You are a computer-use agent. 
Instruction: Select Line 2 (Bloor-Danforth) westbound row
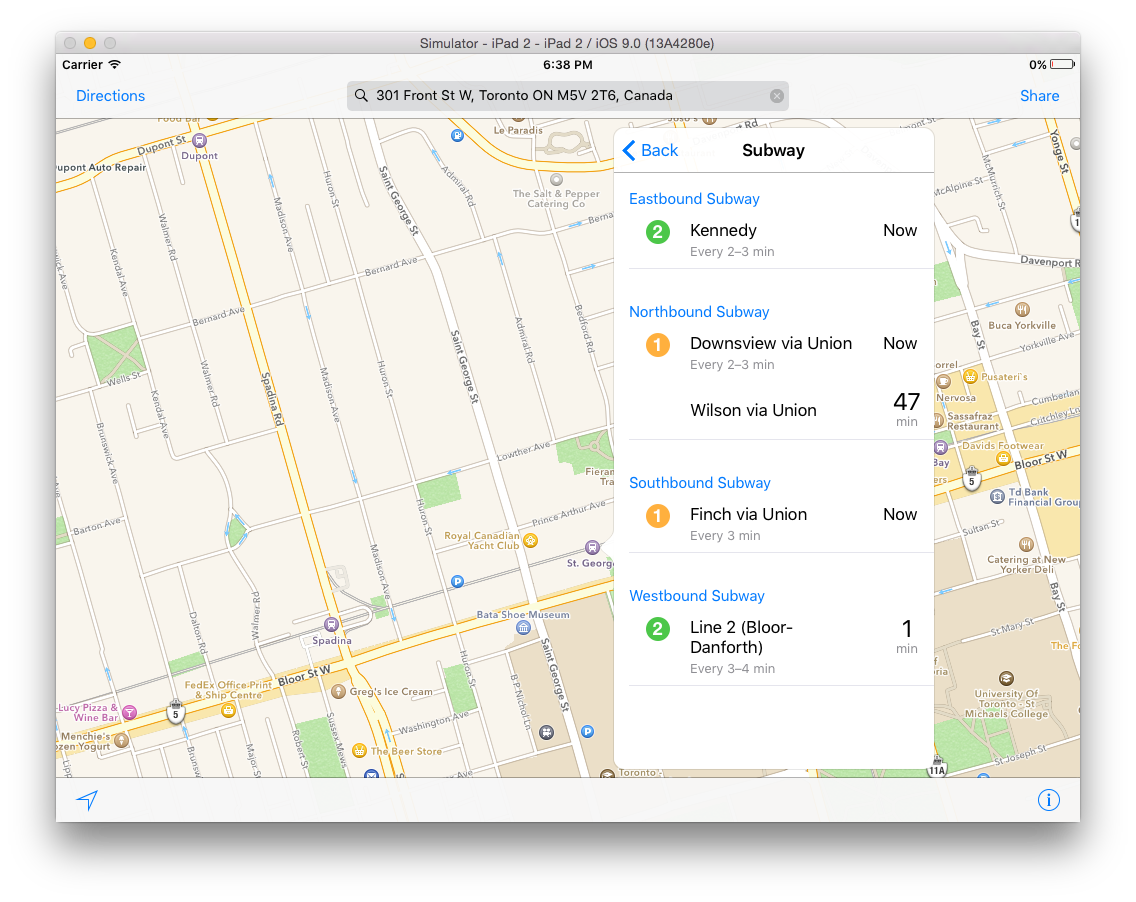click(774, 647)
